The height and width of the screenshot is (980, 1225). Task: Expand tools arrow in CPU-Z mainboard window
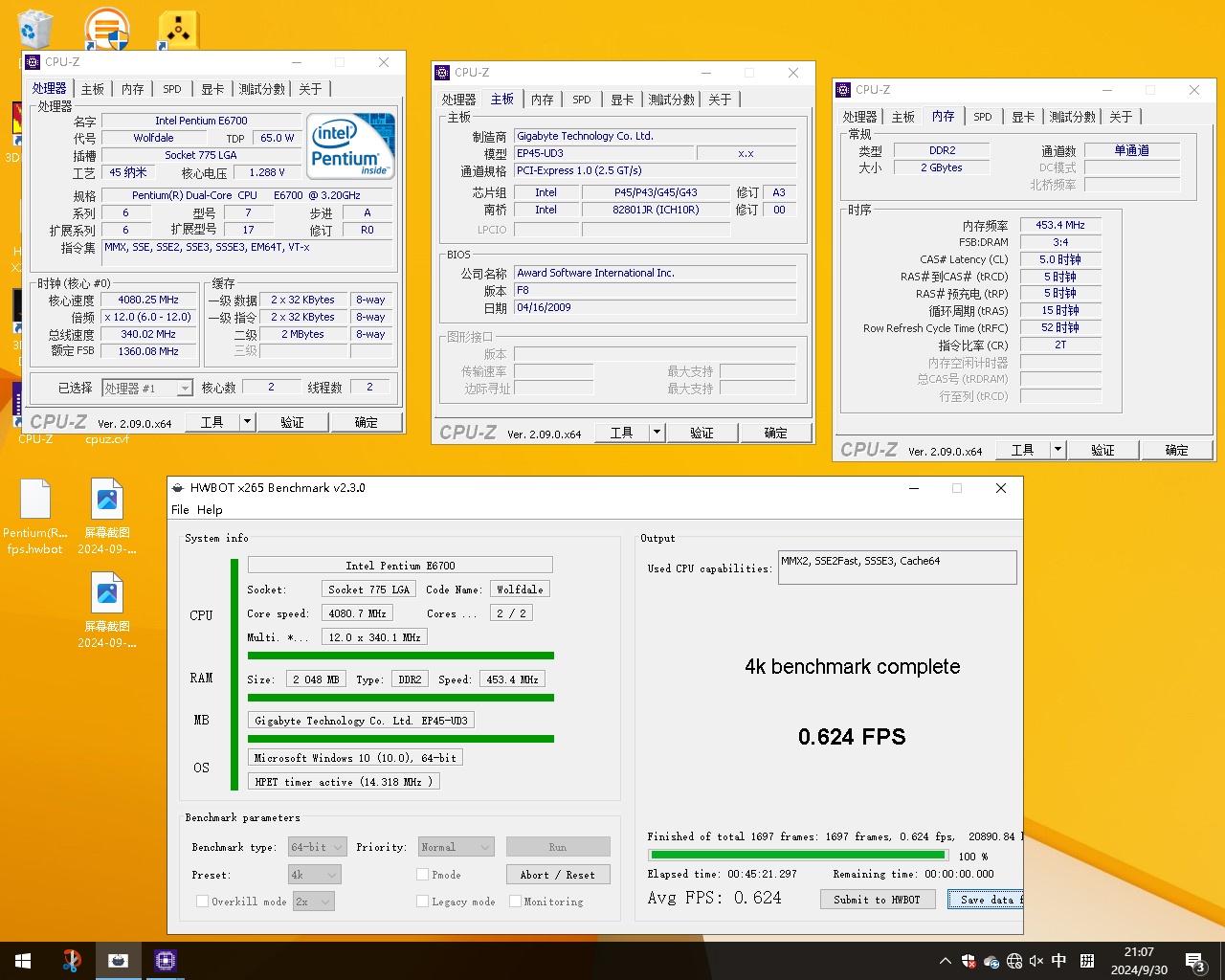(x=657, y=433)
